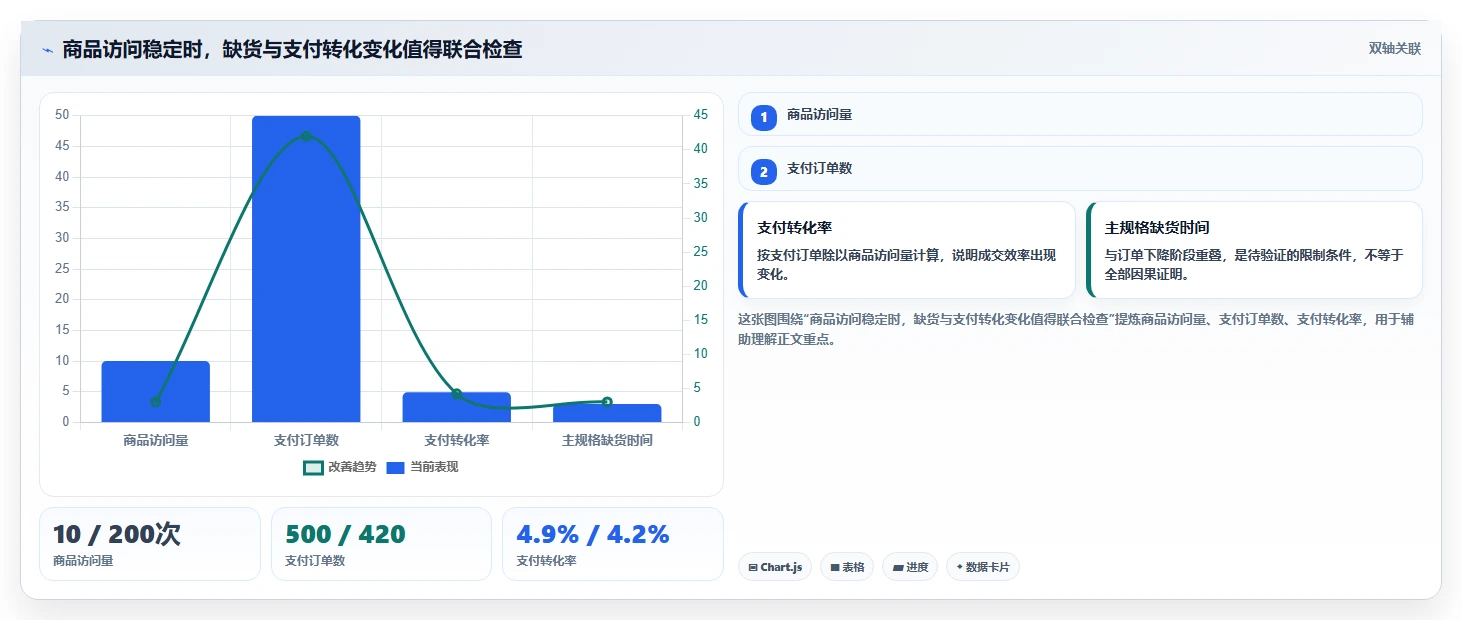1462x620 pixels.
Task: Click the description 按支付订单除以商品访问量计算
Action: [x=906, y=265]
